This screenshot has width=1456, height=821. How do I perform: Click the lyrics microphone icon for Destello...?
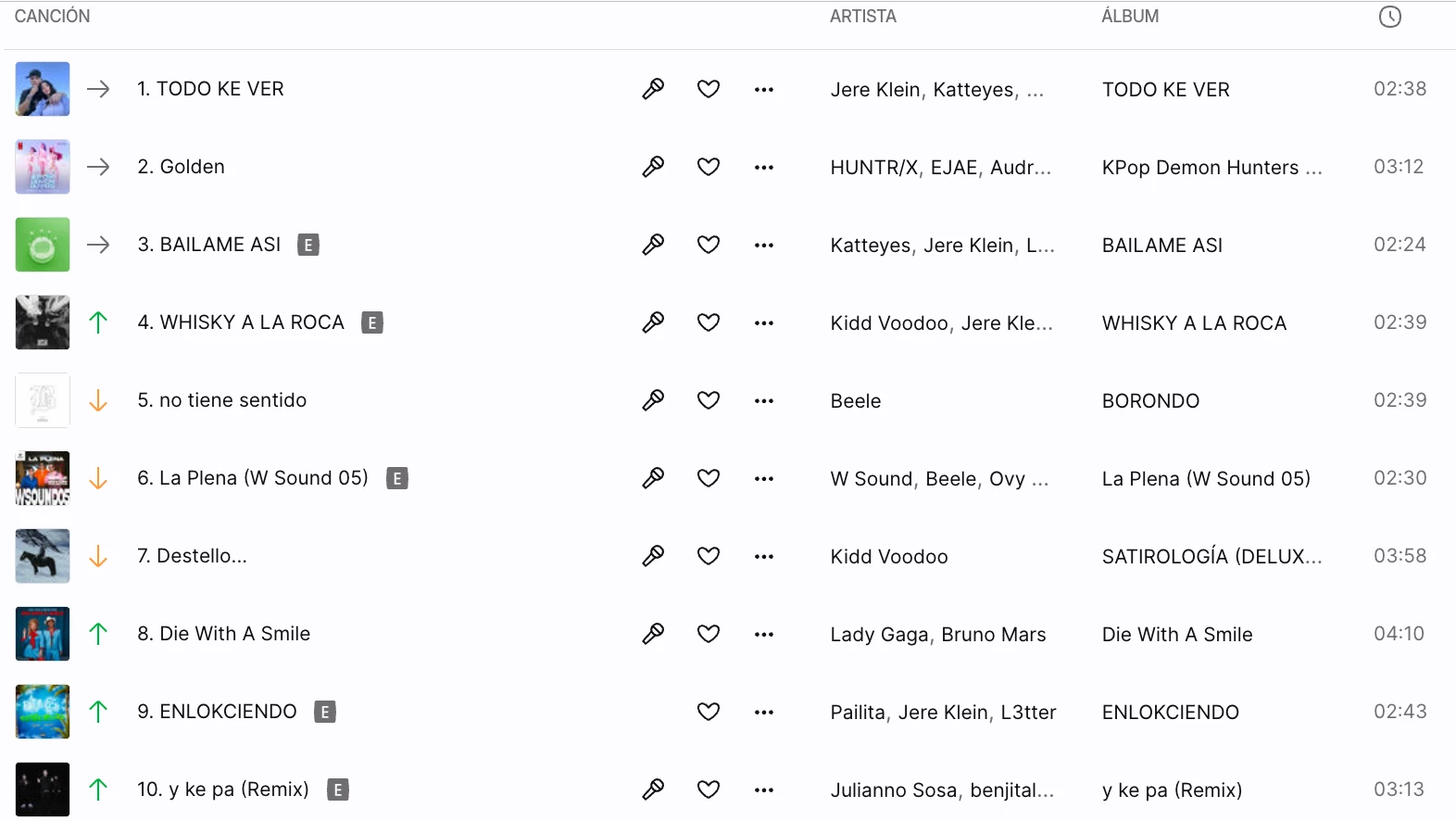(653, 556)
